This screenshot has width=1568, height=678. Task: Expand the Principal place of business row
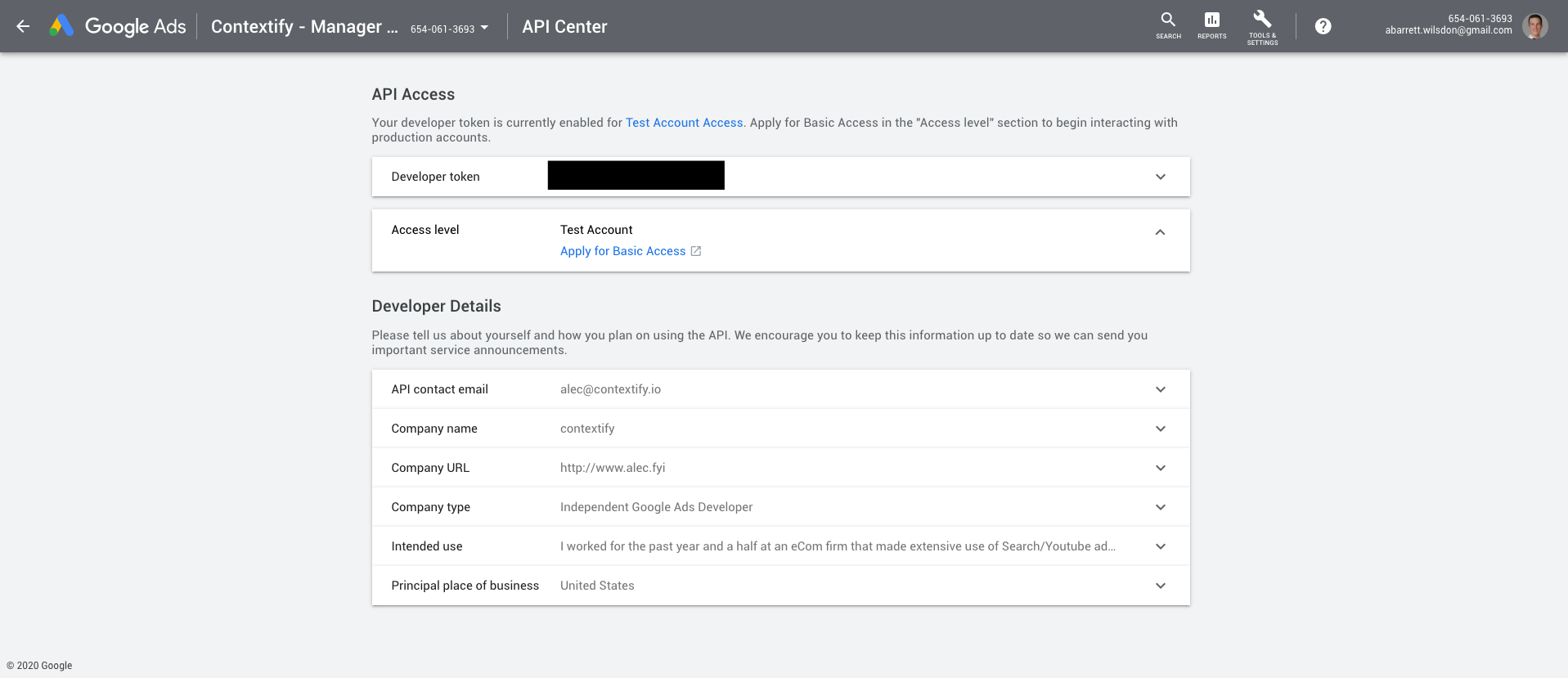(1160, 586)
